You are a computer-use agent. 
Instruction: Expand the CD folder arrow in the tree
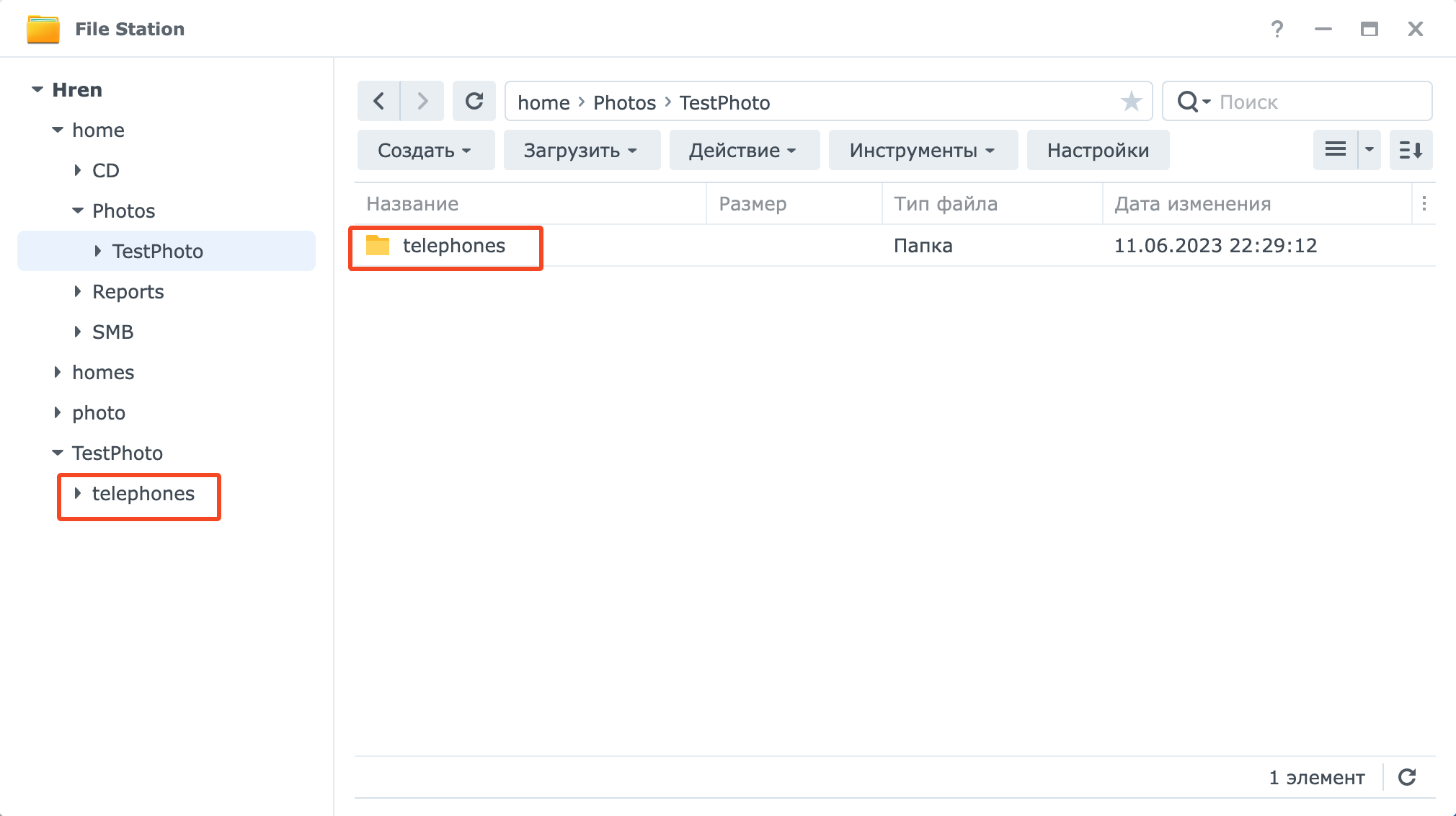tap(78, 170)
